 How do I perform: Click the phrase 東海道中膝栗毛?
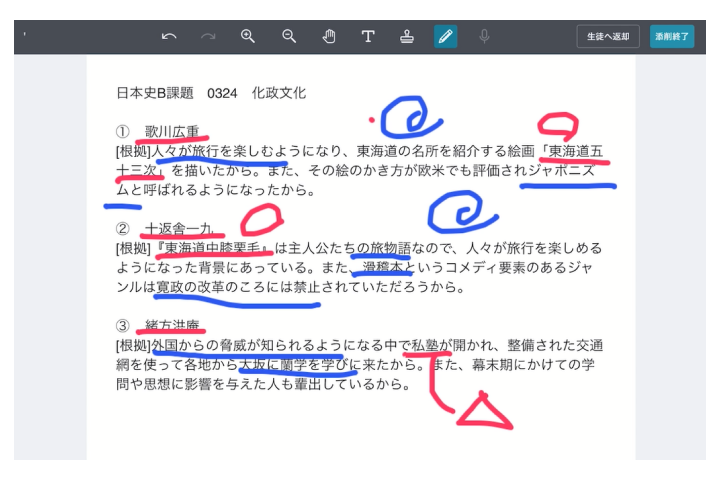click(x=213, y=248)
